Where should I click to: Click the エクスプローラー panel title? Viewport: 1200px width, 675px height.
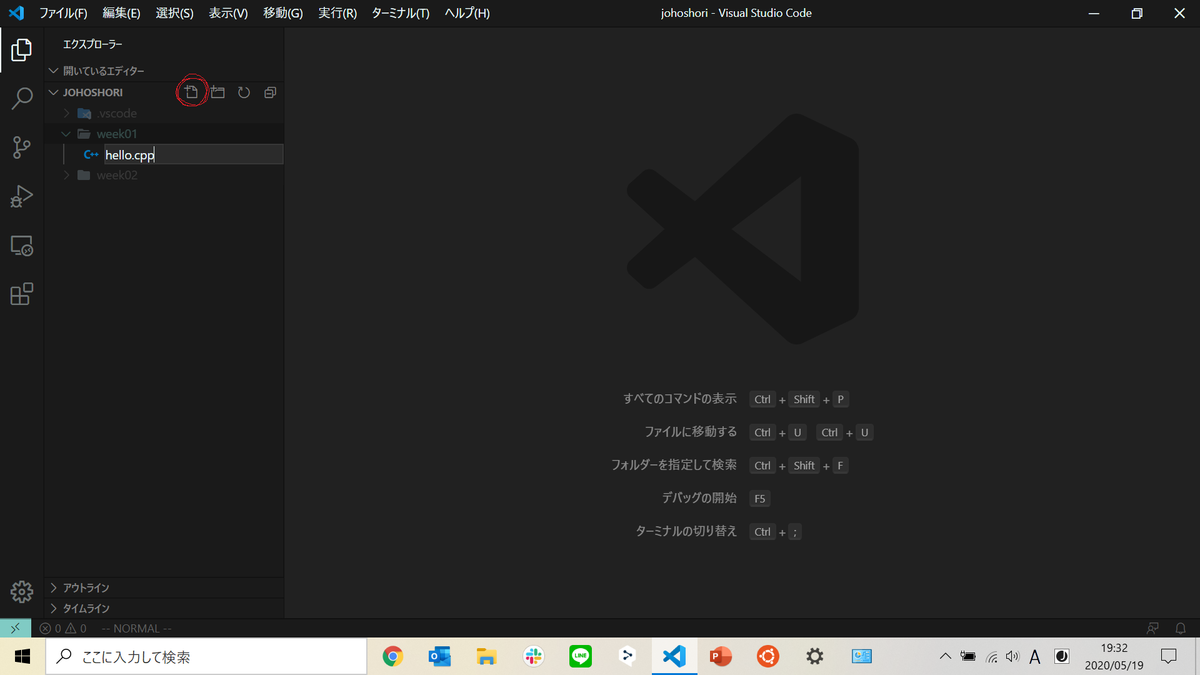[x=93, y=44]
